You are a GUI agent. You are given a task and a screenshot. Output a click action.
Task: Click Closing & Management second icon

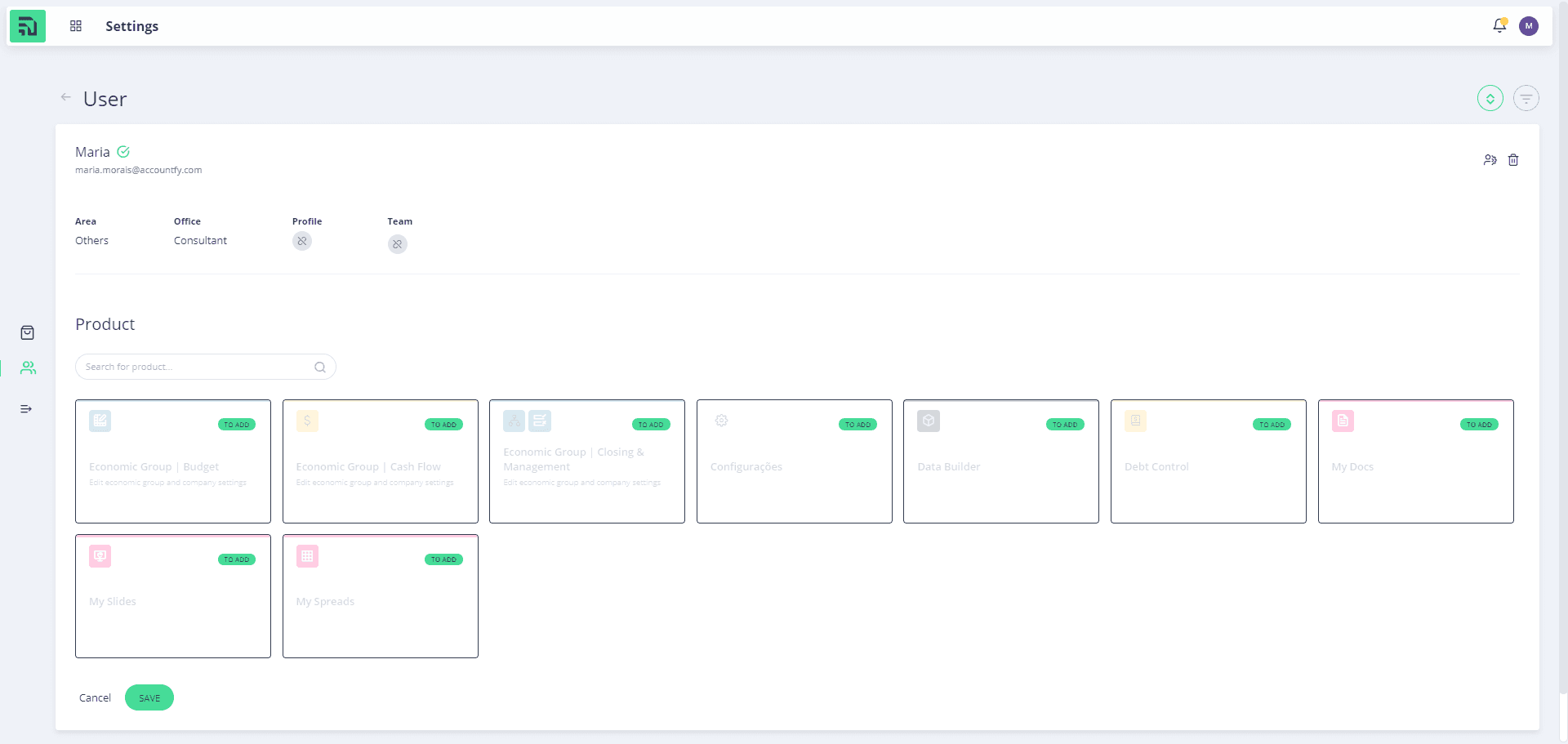[540, 421]
